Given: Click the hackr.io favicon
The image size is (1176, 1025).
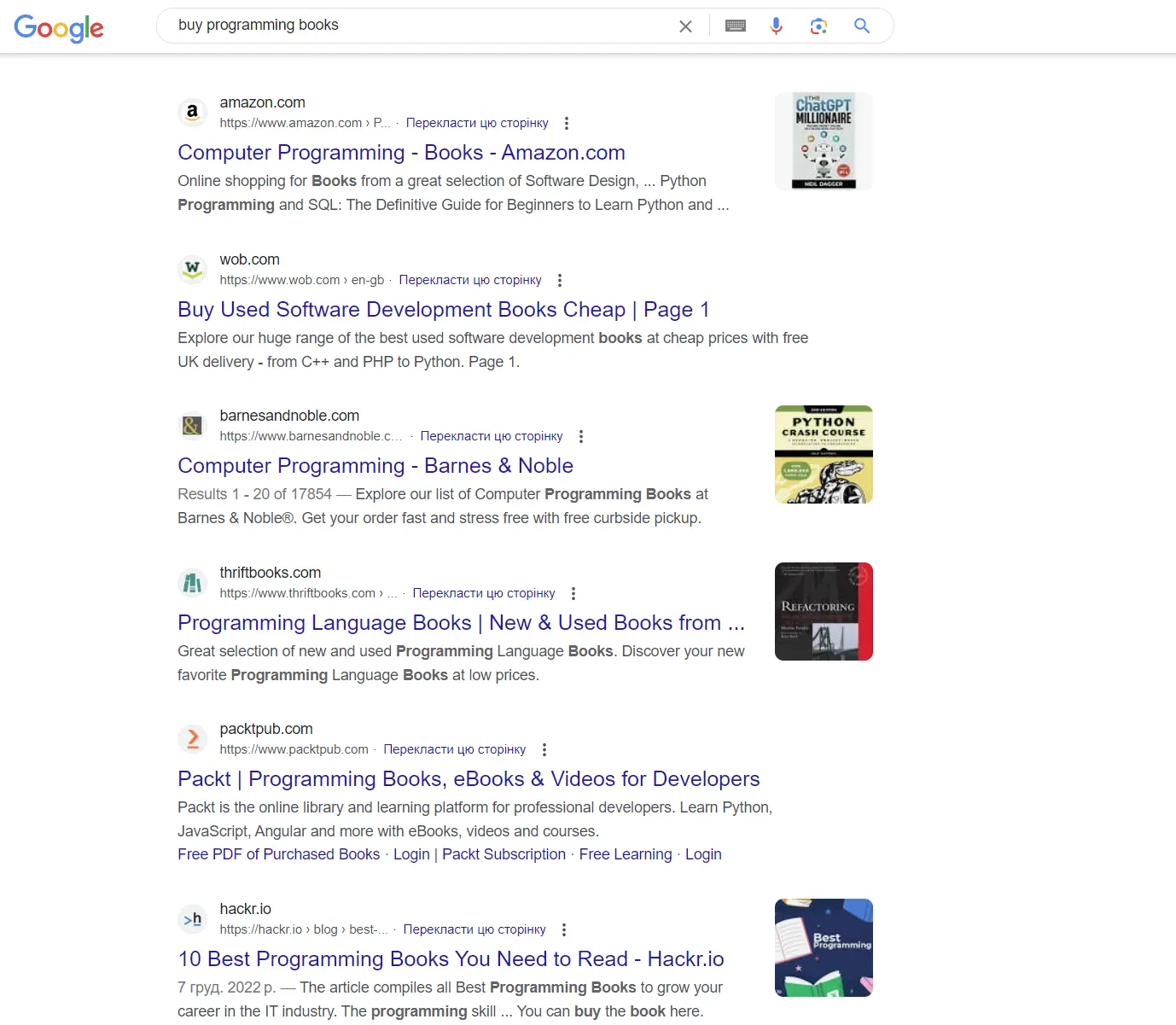Looking at the screenshot, I should pyautogui.click(x=192, y=918).
